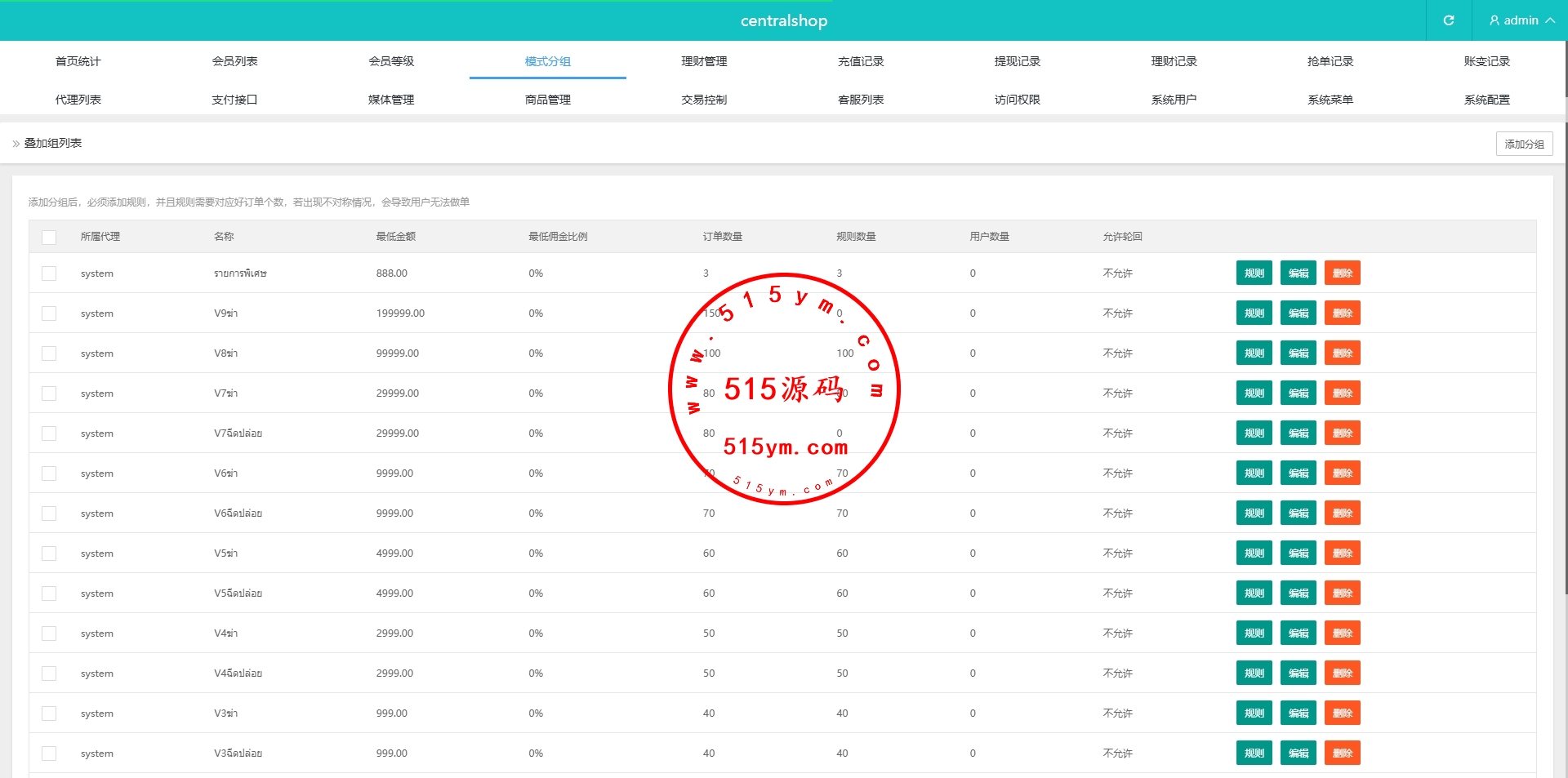
Task: Click the refresh icon in header
Action: [1448, 20]
